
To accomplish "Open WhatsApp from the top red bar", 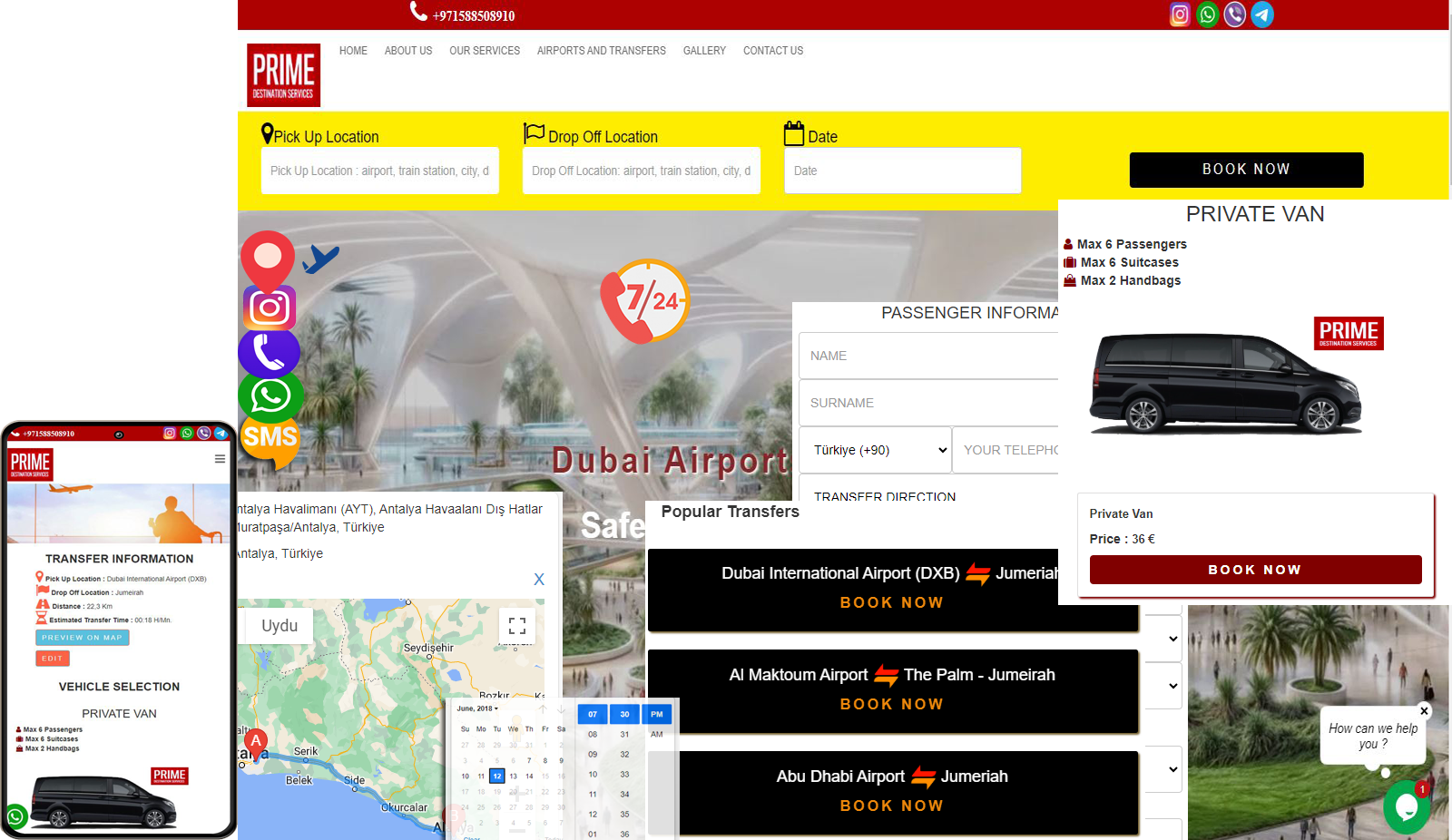I will click(1208, 15).
